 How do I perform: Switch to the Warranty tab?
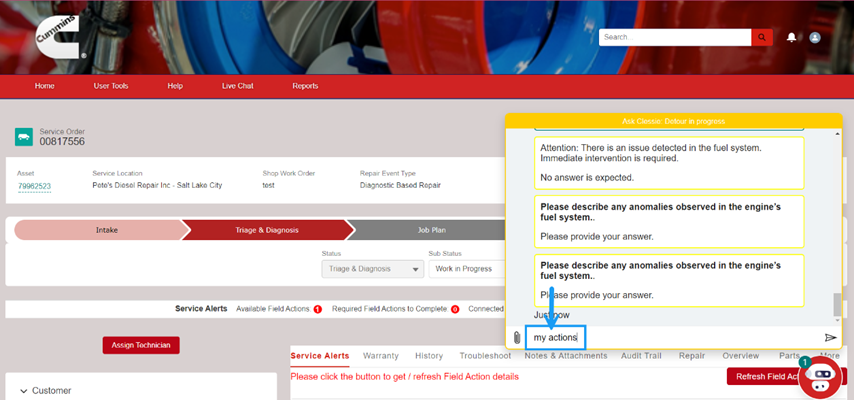pyautogui.click(x=381, y=356)
